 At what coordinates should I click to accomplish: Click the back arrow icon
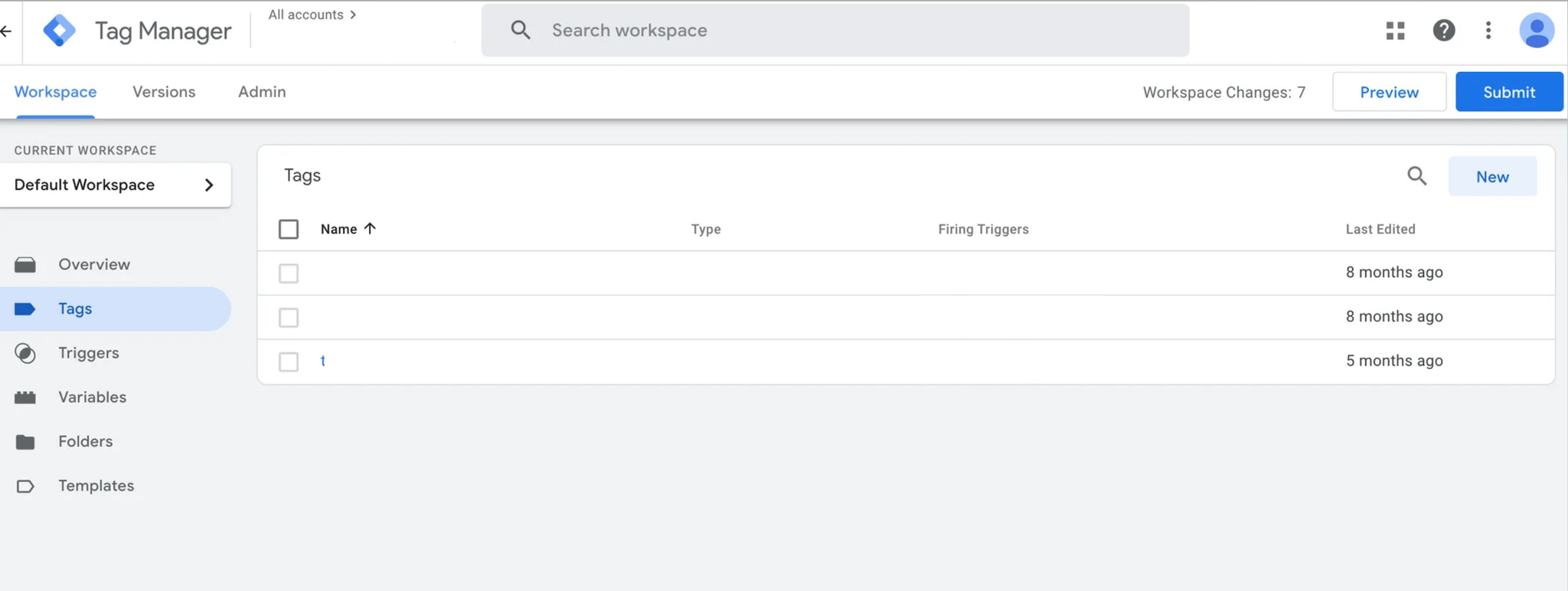coord(6,31)
